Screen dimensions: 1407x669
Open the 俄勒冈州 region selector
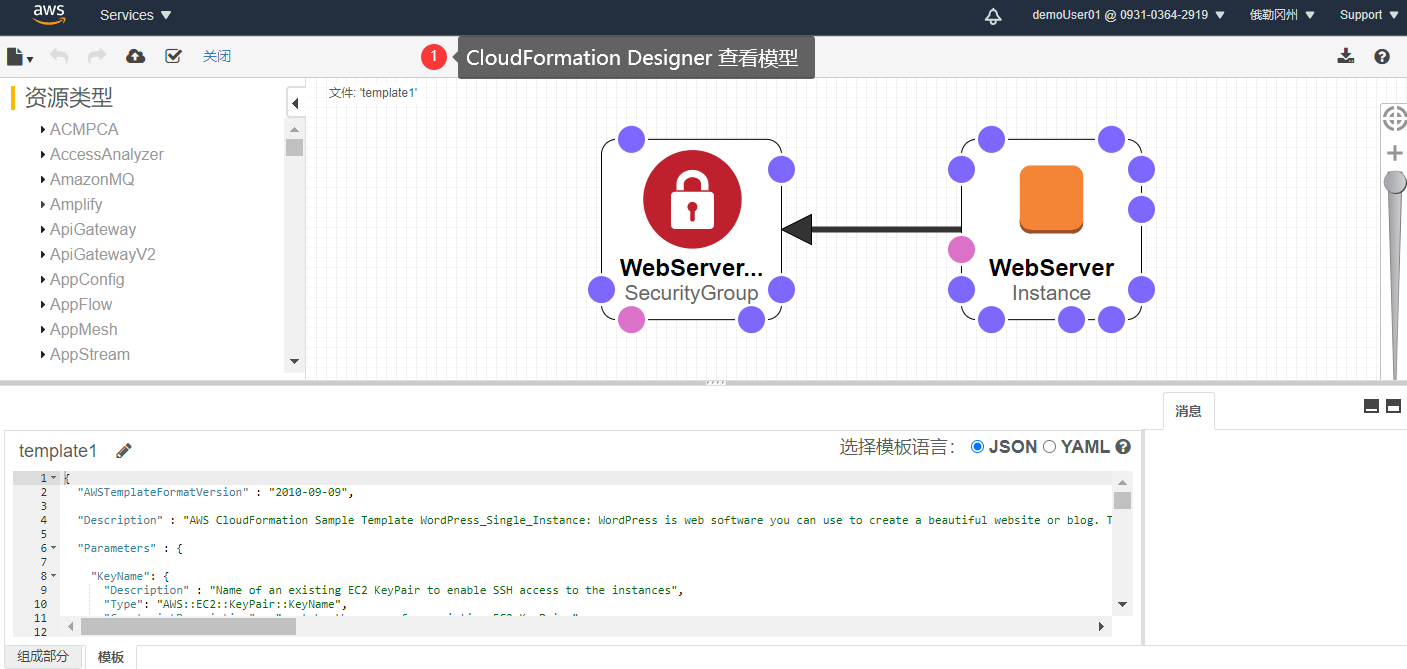click(x=1282, y=15)
